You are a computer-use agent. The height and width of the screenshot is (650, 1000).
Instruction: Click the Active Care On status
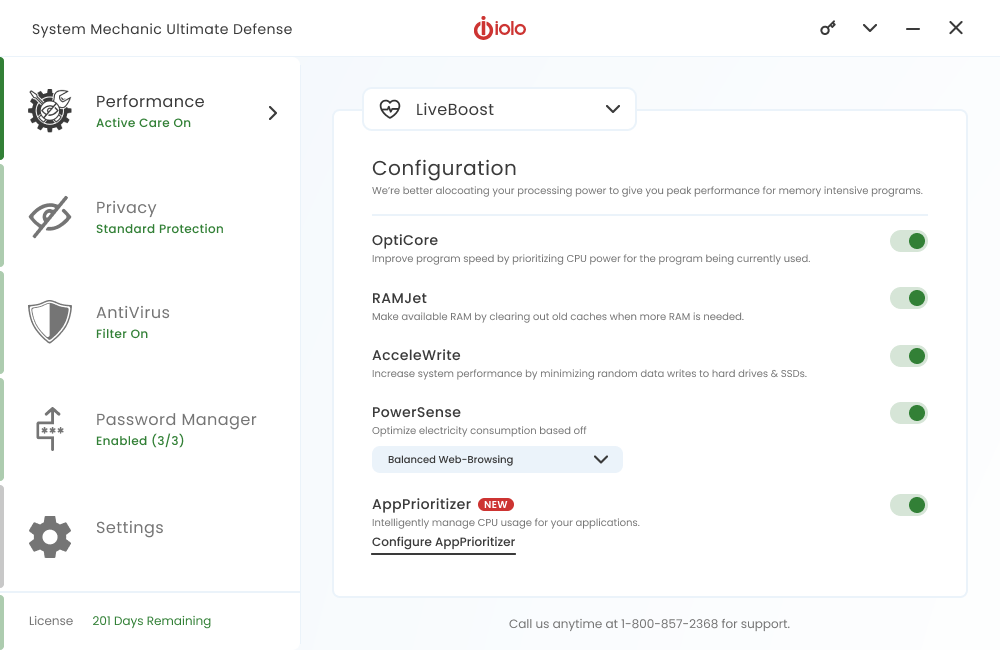coord(143,122)
